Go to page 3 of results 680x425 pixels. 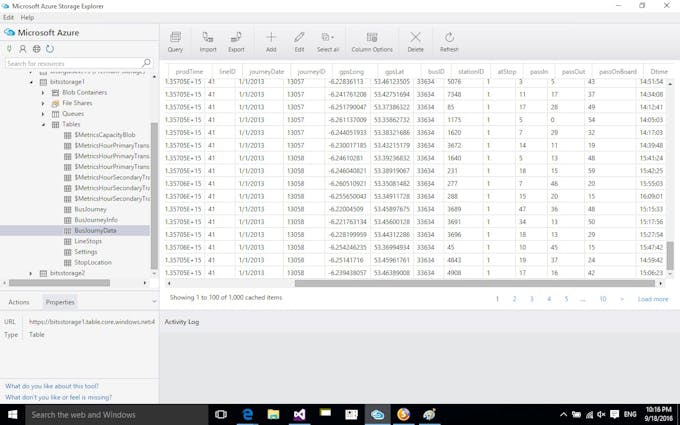(x=532, y=299)
